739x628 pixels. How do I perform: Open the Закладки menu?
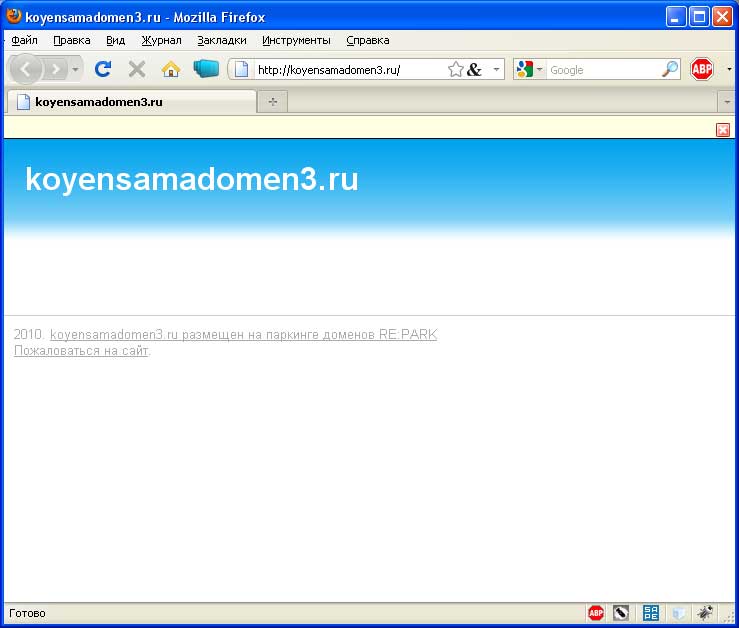click(x=222, y=41)
